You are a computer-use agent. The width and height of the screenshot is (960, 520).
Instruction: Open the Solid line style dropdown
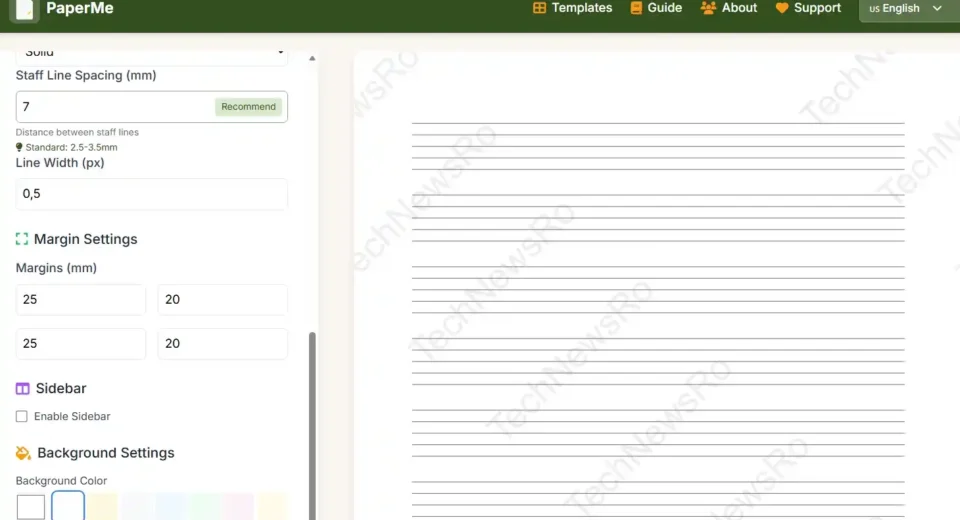(152, 53)
